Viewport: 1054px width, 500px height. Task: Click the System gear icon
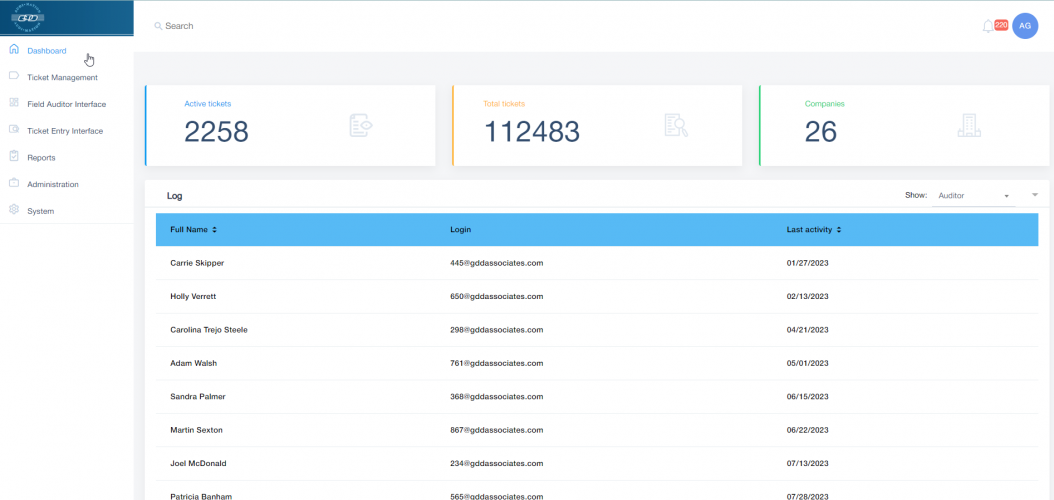tap(14, 210)
